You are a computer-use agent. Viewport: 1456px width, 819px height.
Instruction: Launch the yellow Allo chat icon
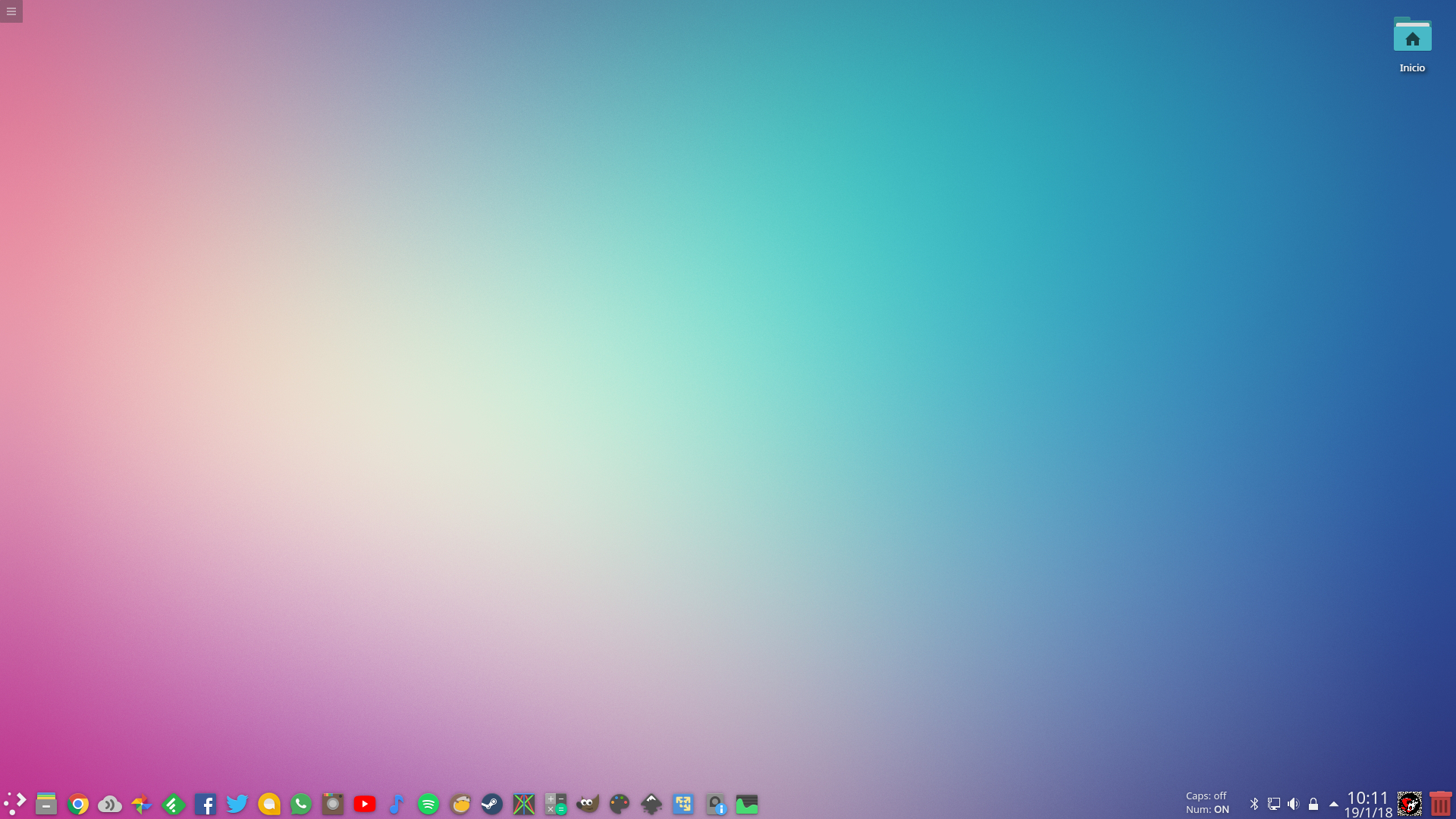point(269,804)
